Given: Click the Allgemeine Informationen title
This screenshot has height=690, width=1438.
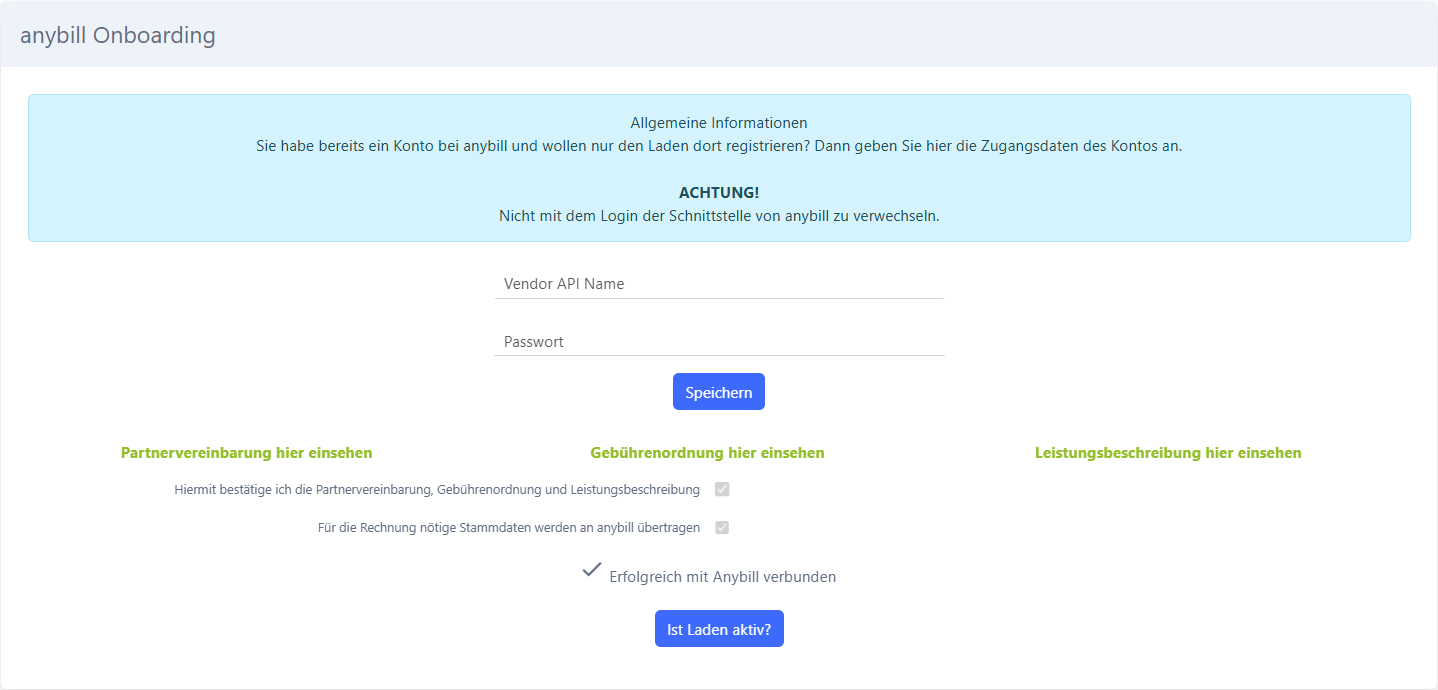Looking at the screenshot, I should (719, 124).
